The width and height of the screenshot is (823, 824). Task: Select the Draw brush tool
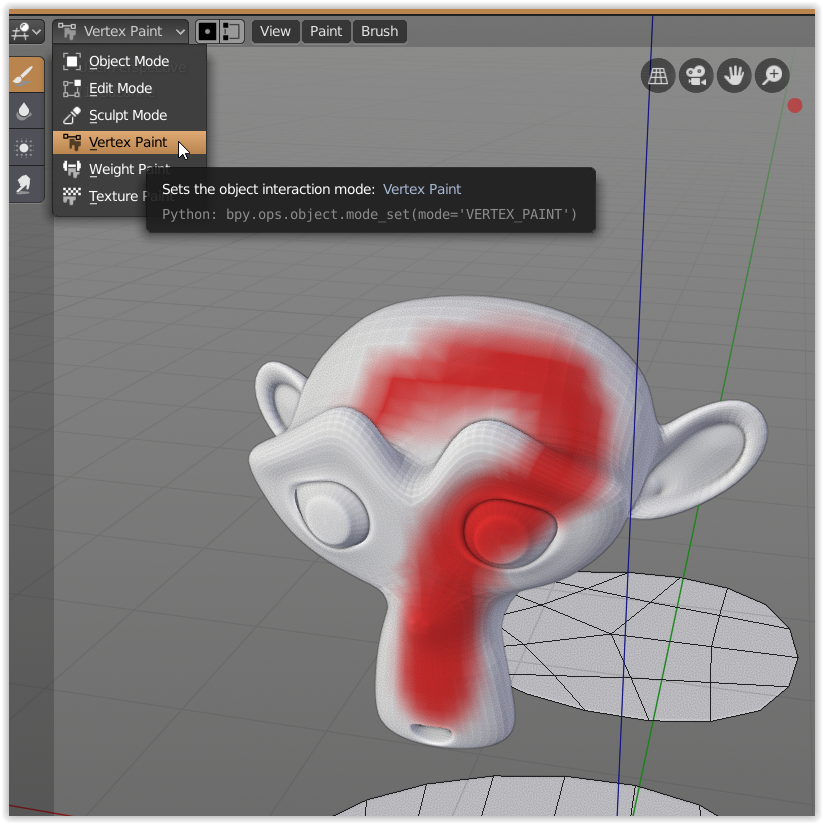coord(25,75)
